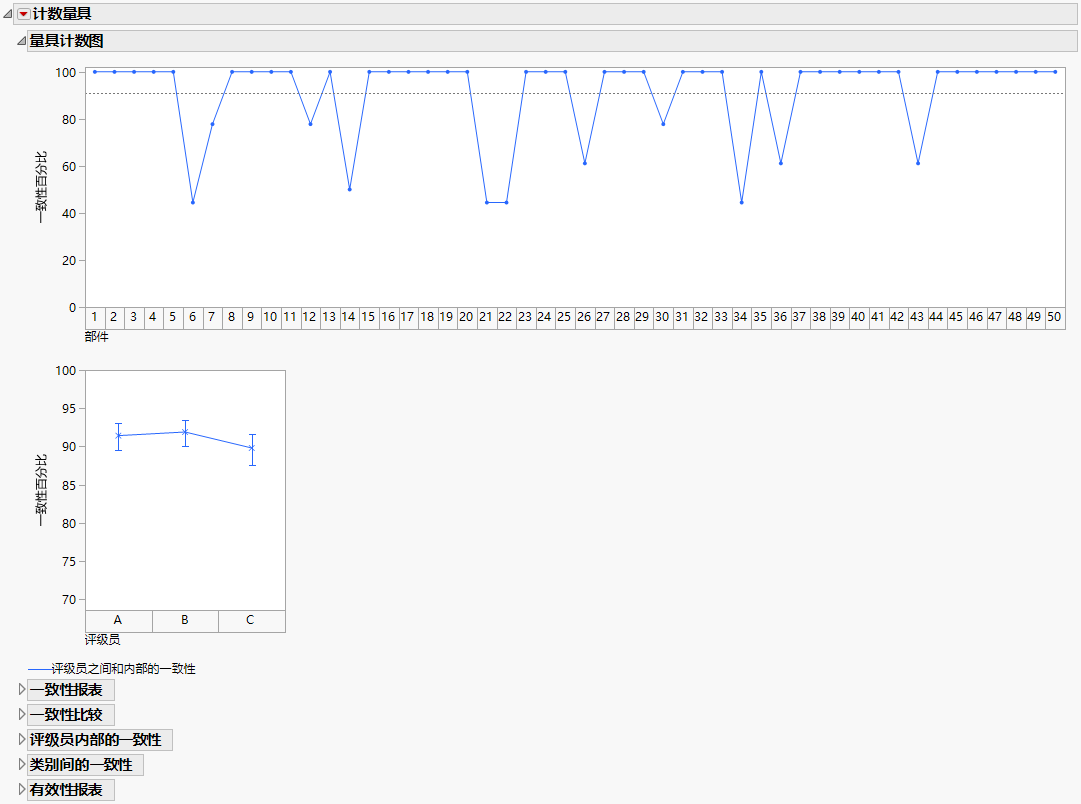Expand the 有效性报表 section
The image size is (1081, 804).
[19, 789]
